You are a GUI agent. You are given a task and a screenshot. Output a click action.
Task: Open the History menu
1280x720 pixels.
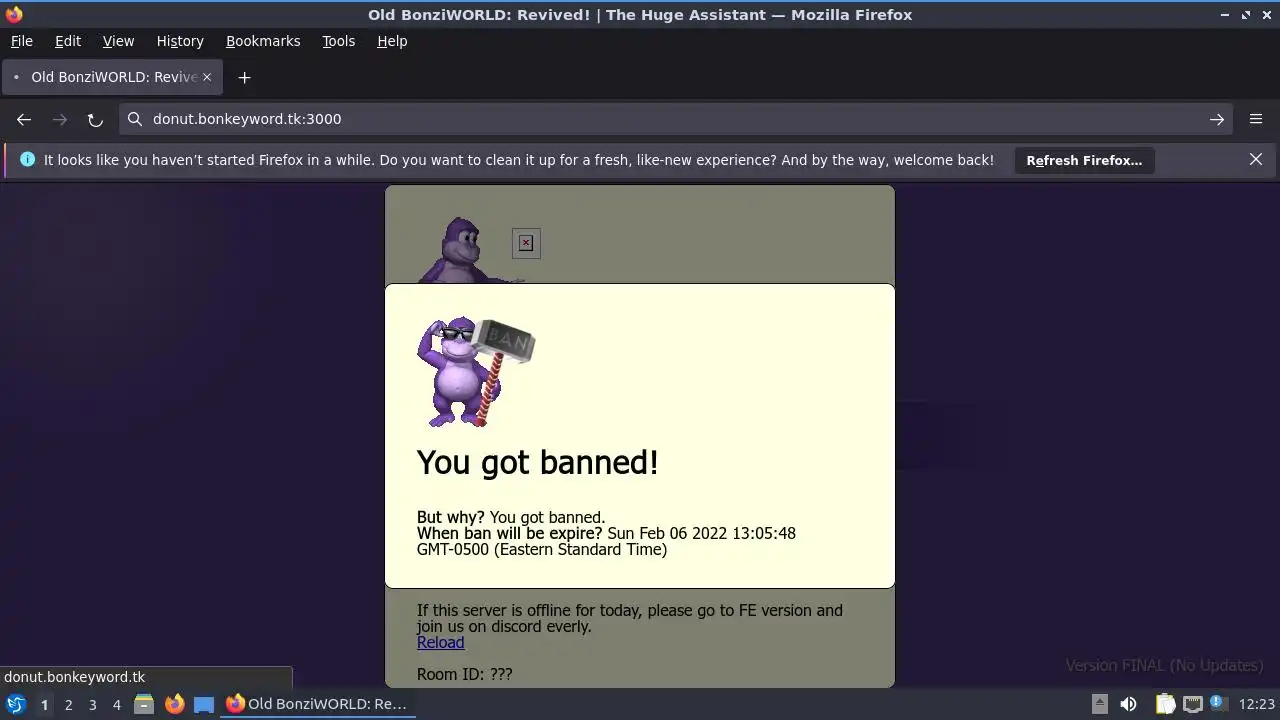(x=180, y=41)
